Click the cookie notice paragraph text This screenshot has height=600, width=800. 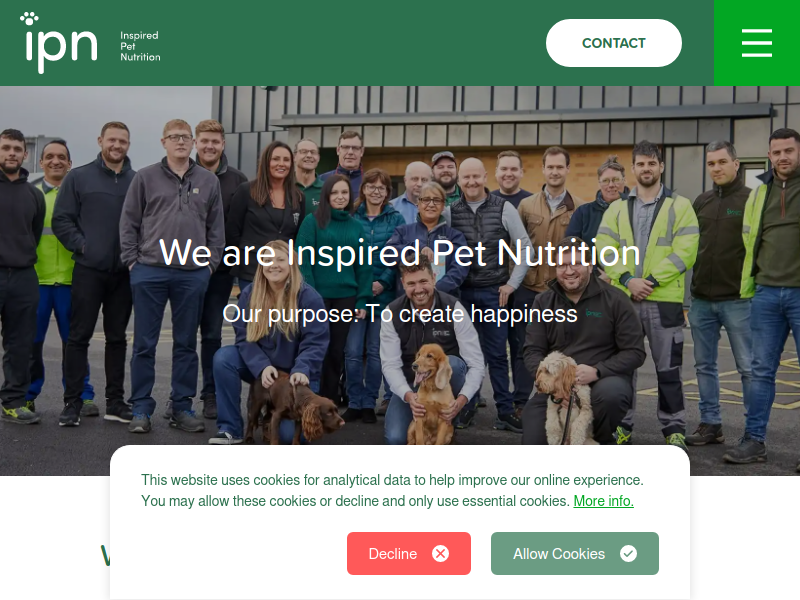tap(392, 490)
